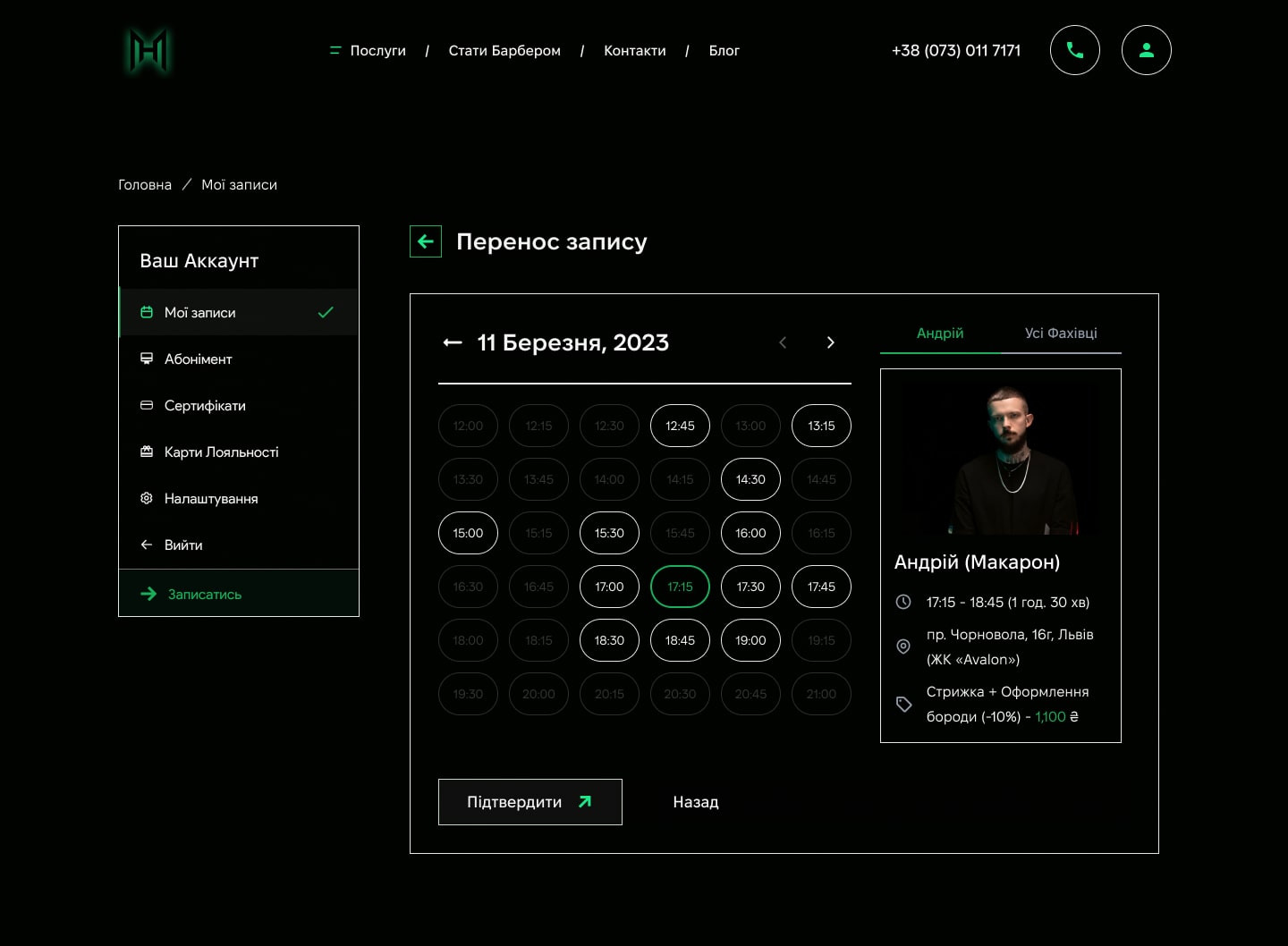Go to previous date with left chevron
Viewport: 1288px width, 946px height.
click(783, 342)
